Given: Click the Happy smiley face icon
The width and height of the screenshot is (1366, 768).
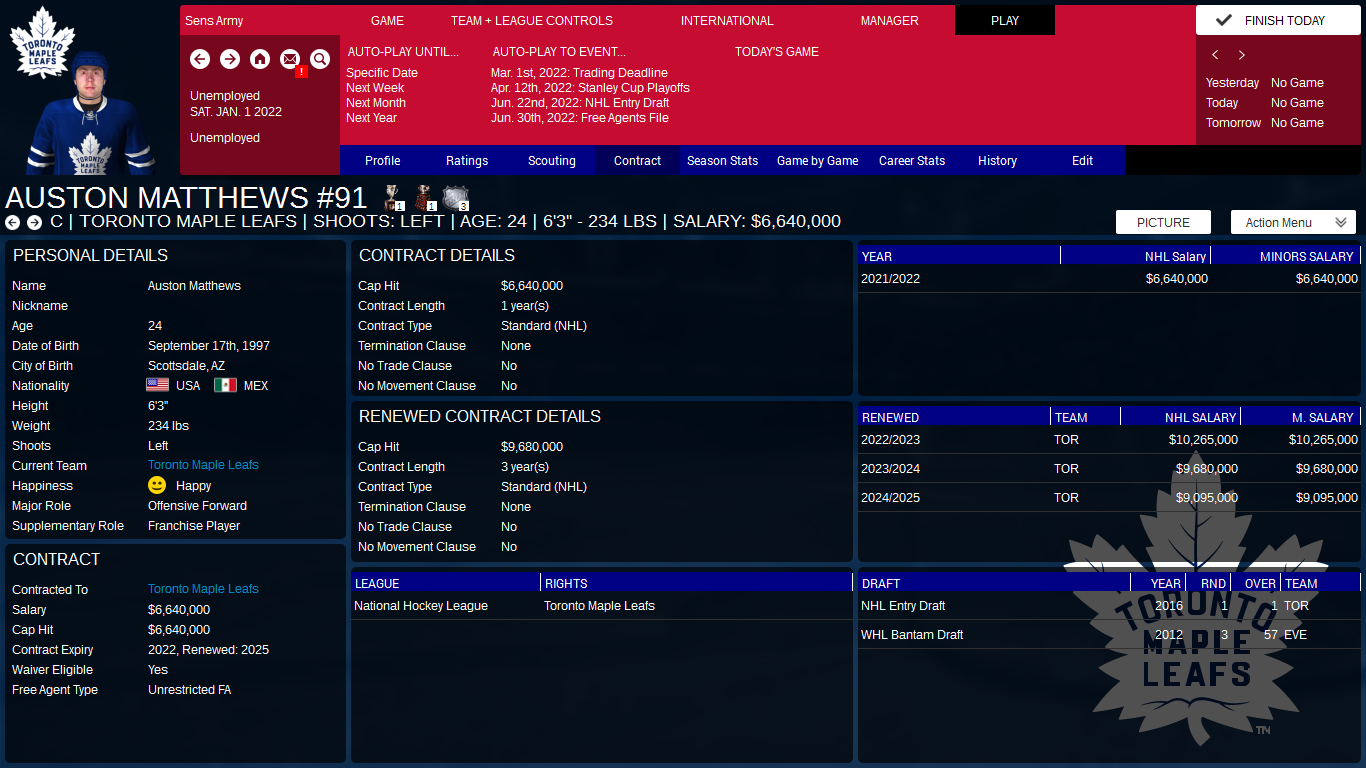Looking at the screenshot, I should 157,485.
